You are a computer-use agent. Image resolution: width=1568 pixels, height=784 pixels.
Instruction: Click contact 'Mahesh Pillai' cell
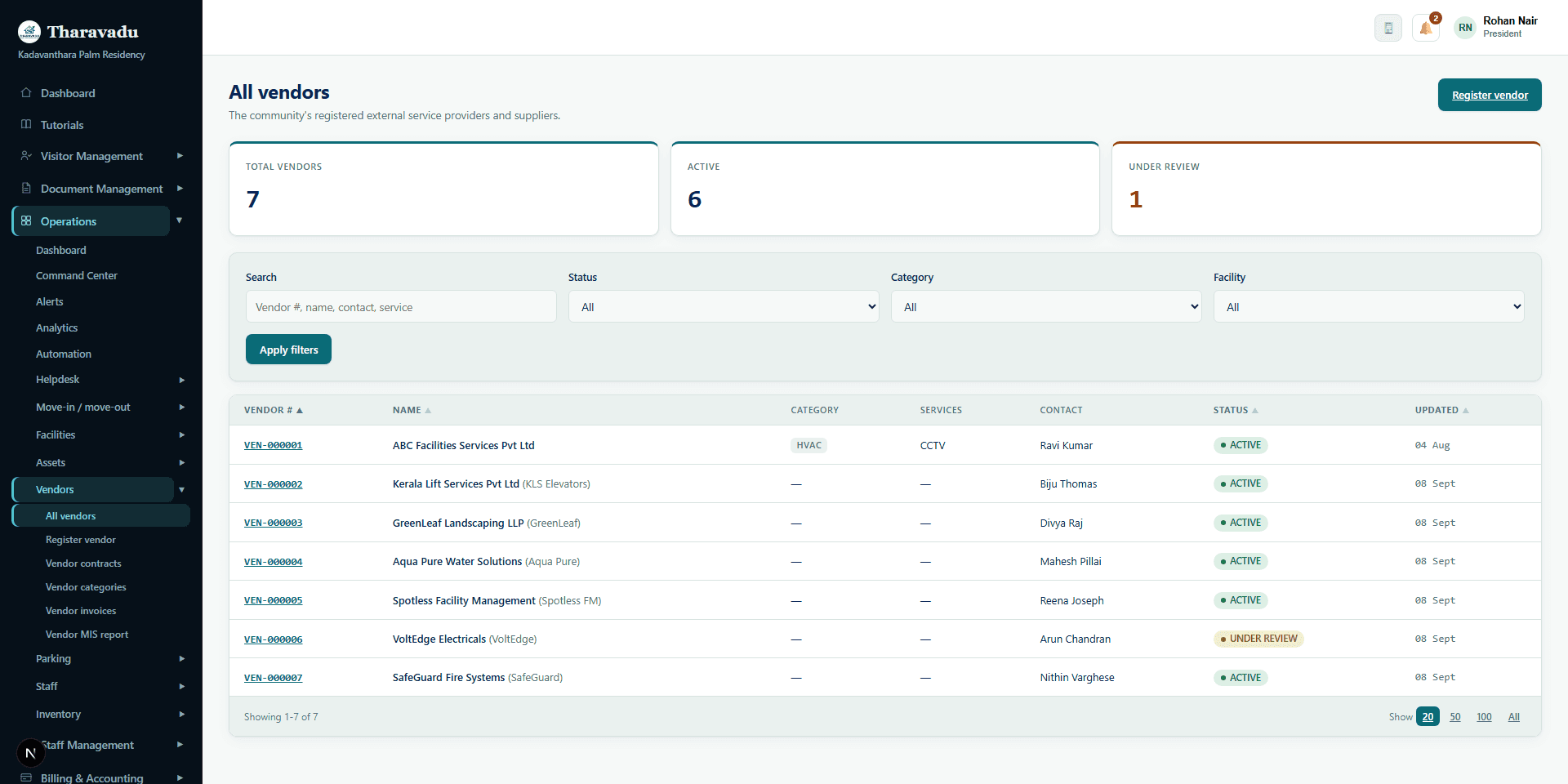1071,561
